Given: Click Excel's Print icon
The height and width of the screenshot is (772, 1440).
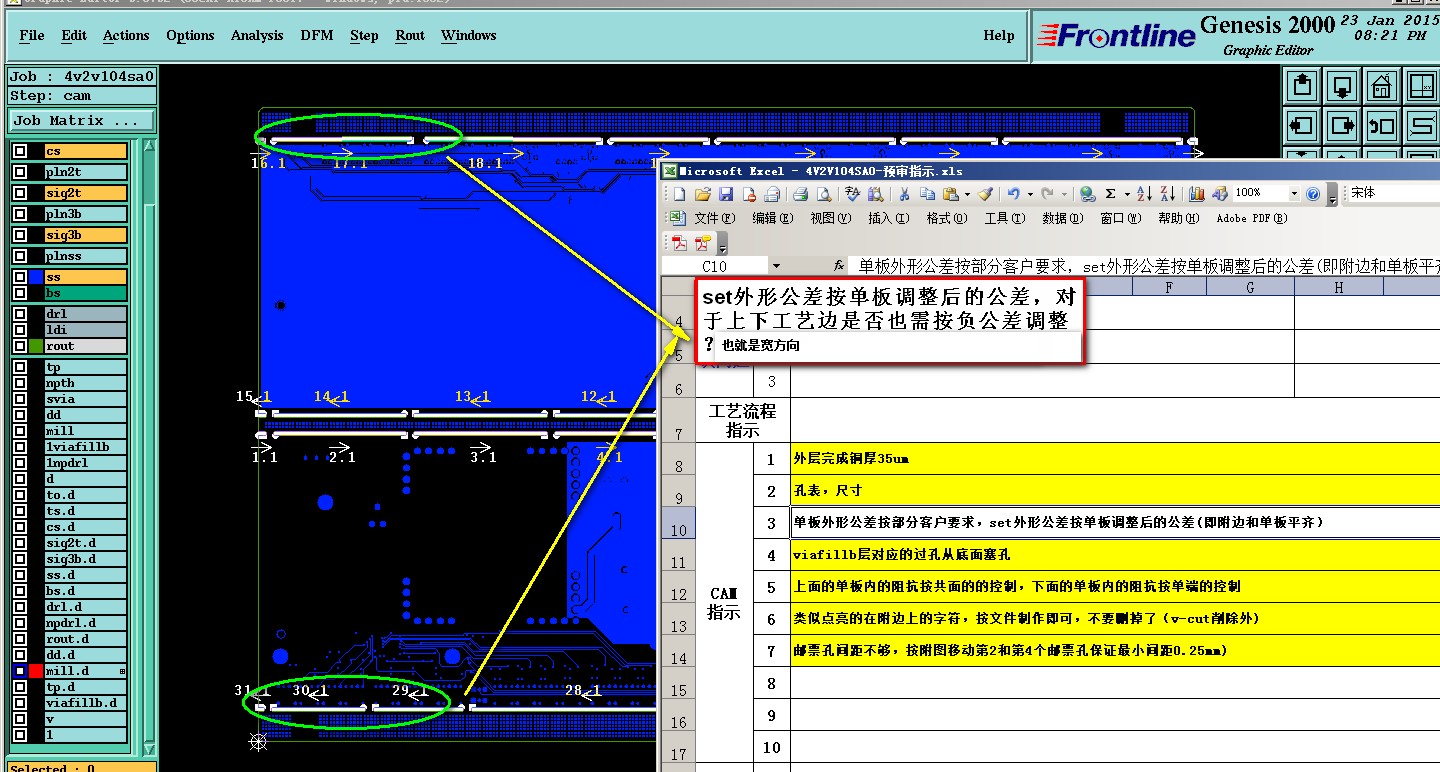Looking at the screenshot, I should pyautogui.click(x=800, y=194).
